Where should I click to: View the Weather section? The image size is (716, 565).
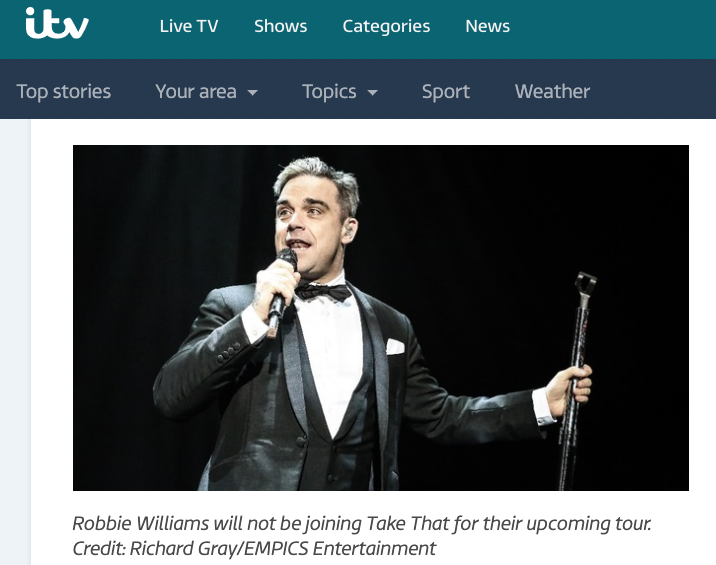click(x=553, y=91)
